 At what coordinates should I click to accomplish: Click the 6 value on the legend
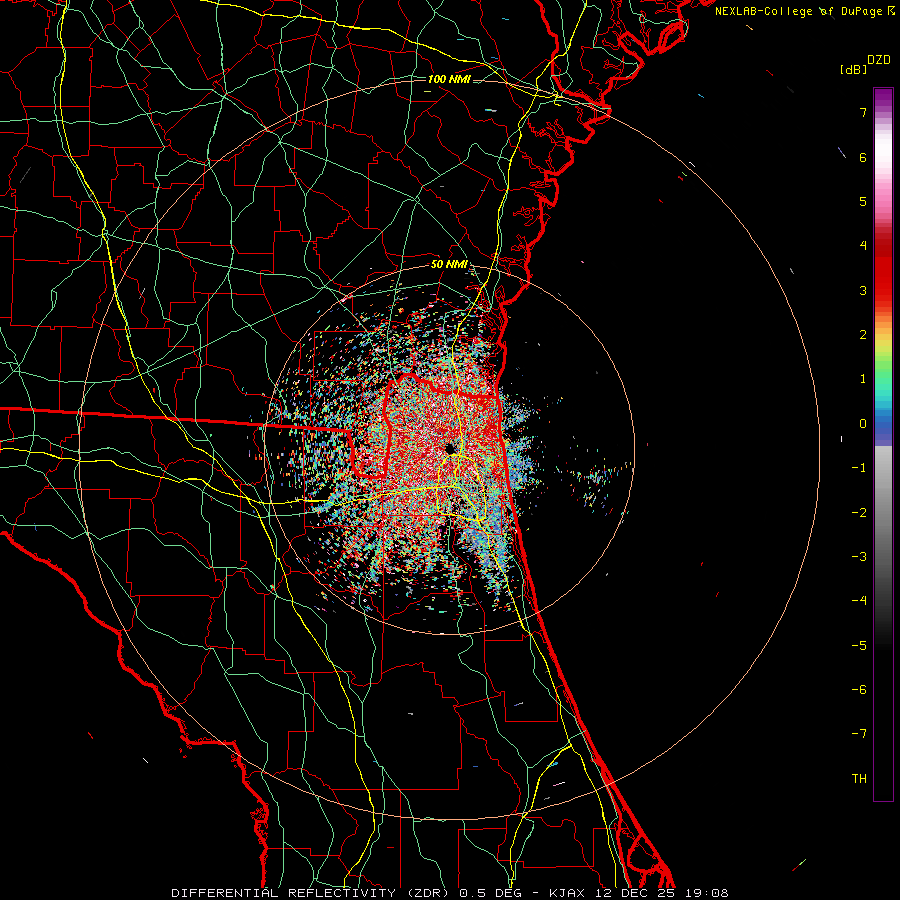pos(863,157)
